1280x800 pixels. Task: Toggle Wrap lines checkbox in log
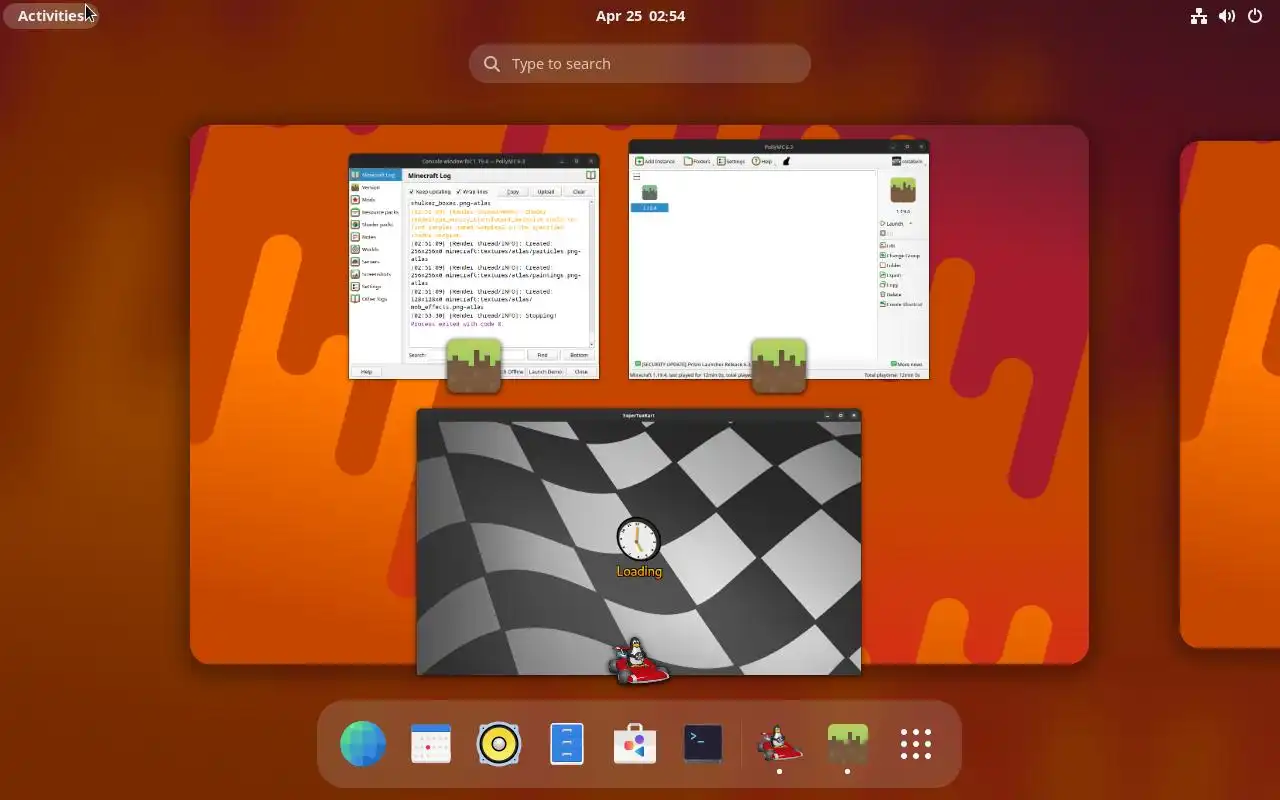pyautogui.click(x=472, y=191)
